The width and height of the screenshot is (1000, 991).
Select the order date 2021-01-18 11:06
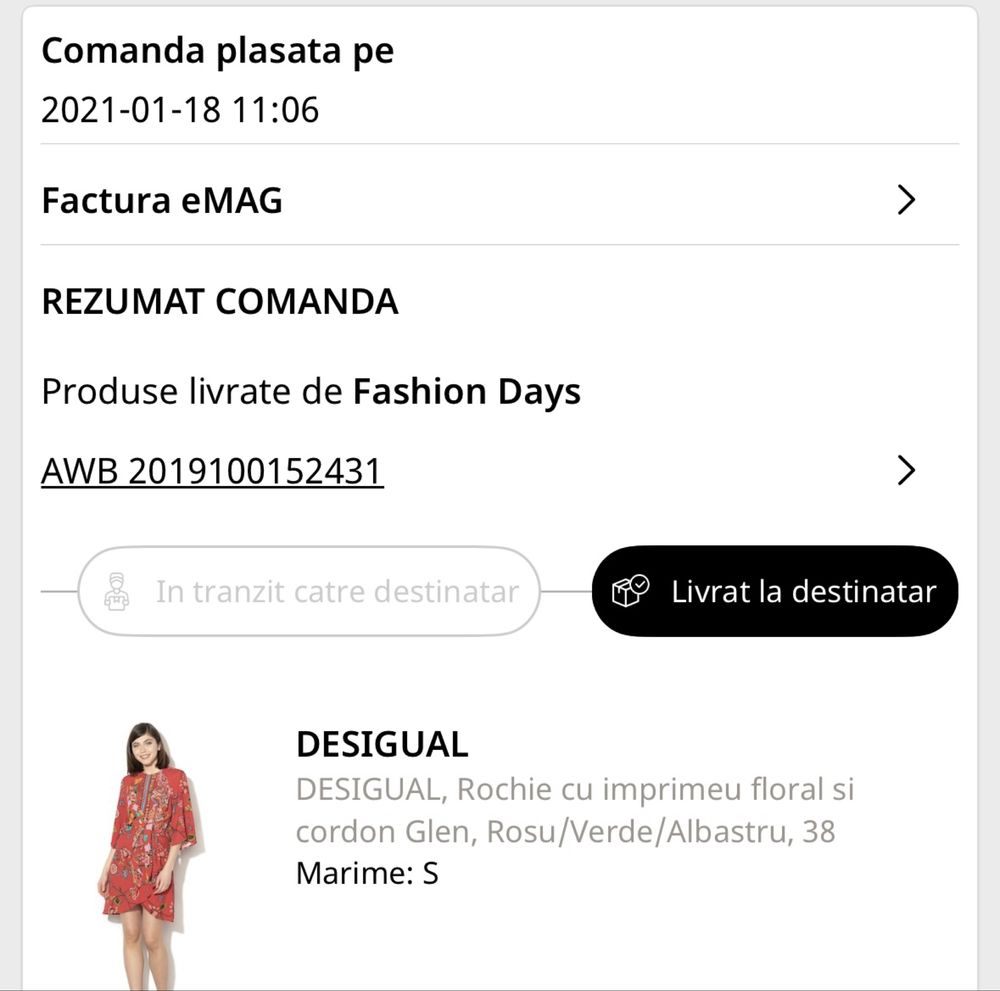tap(180, 110)
